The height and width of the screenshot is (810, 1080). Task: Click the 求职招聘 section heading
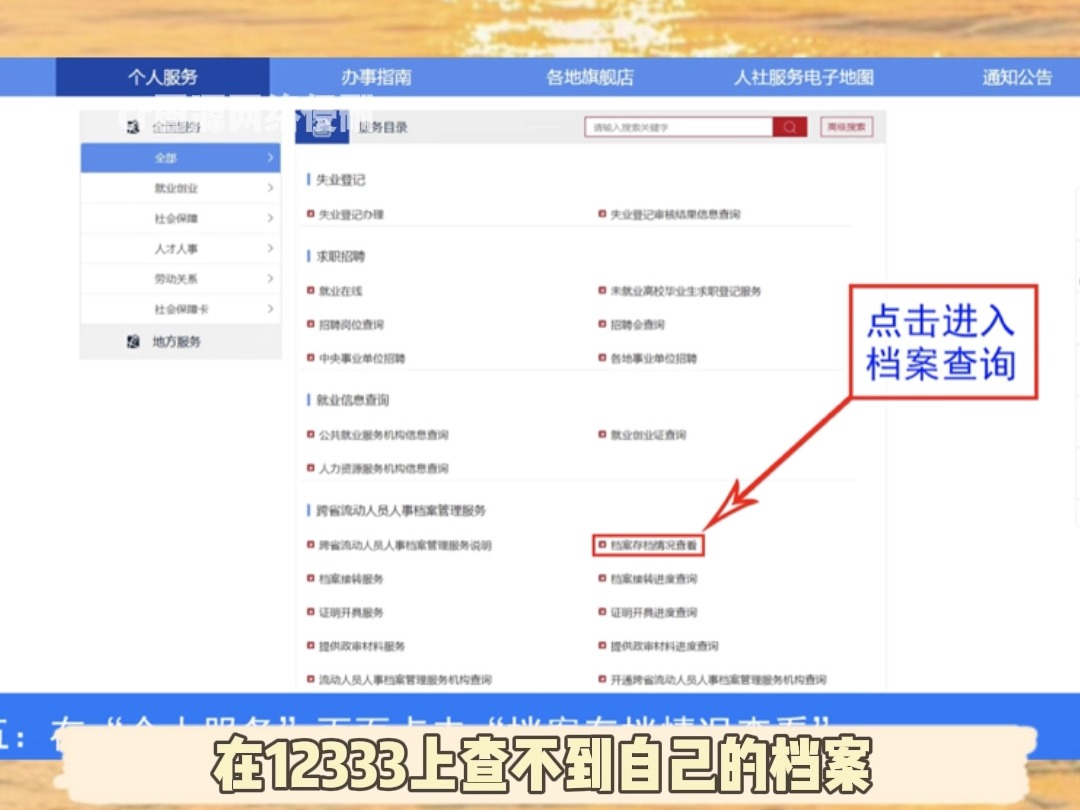tap(341, 257)
